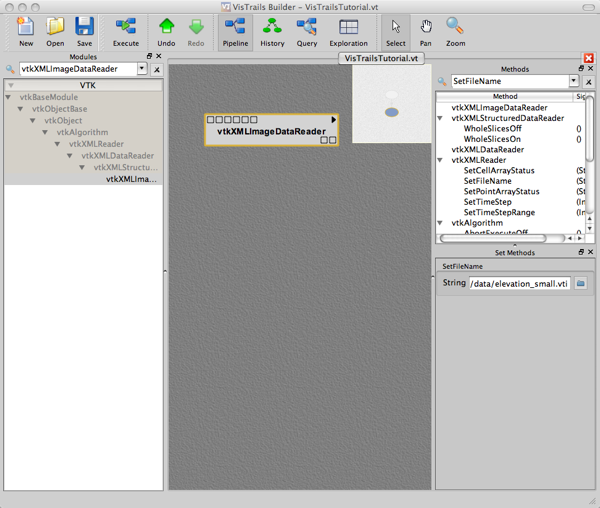Close the Modules panel

(159, 56)
